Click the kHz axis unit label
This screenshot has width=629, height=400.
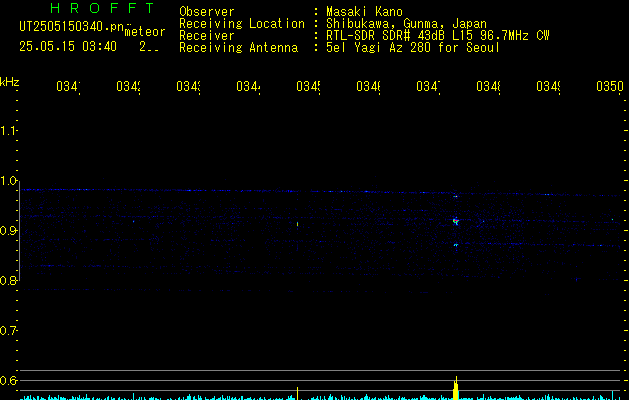(x=9, y=82)
